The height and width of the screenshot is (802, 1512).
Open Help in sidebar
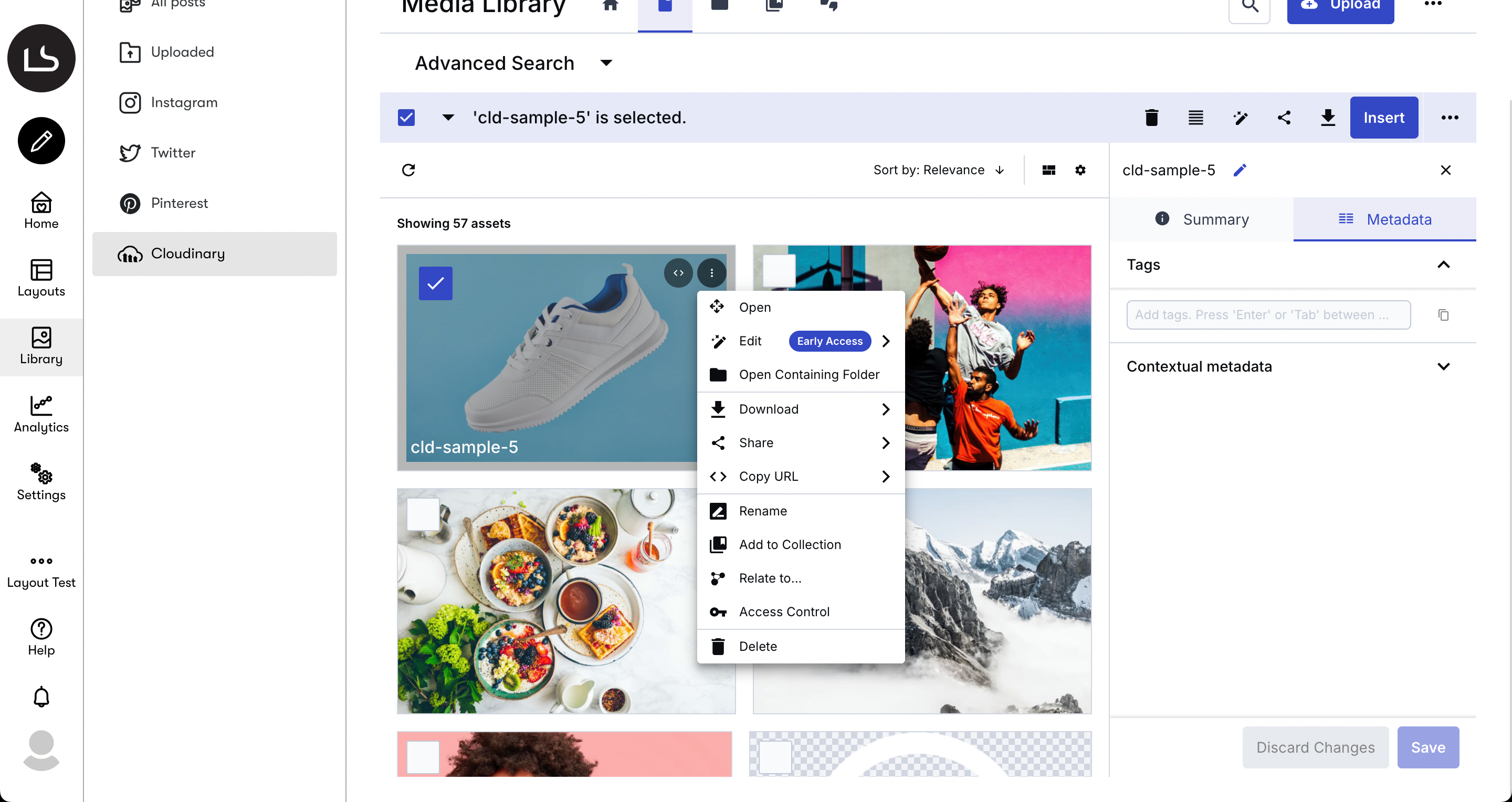[x=41, y=638]
